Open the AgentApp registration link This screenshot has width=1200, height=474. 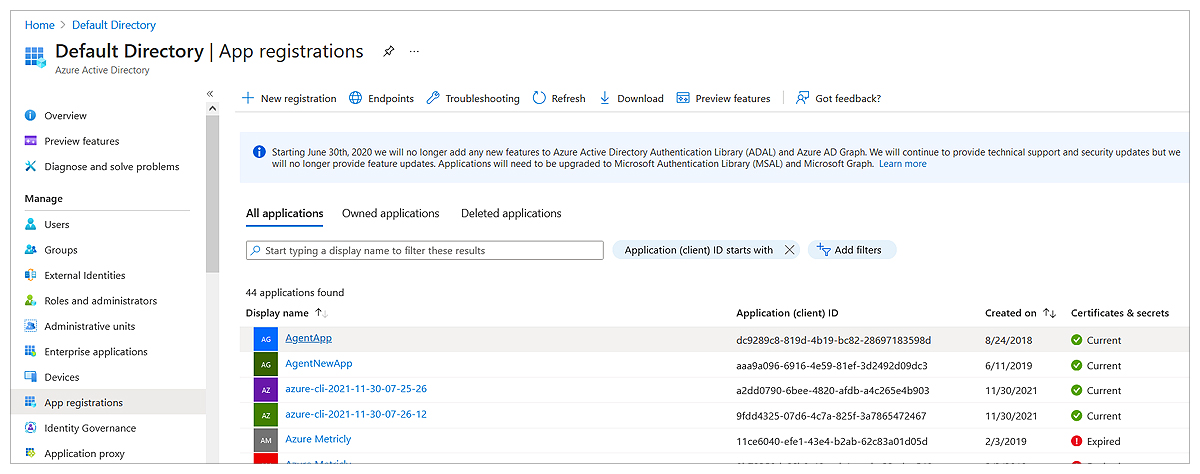[308, 338]
